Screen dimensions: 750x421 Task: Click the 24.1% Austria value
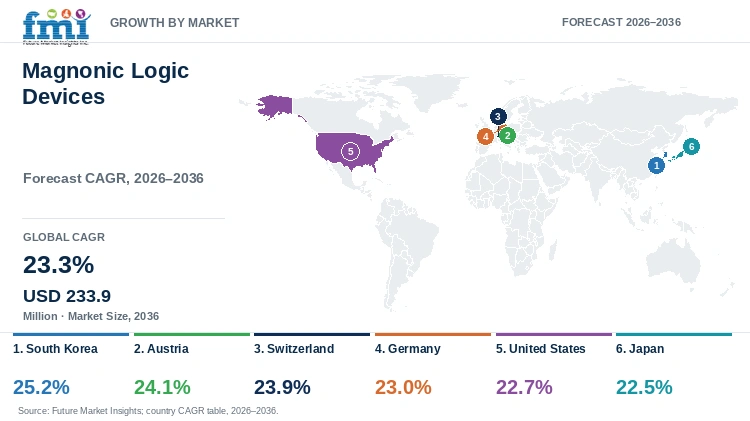pos(162,387)
